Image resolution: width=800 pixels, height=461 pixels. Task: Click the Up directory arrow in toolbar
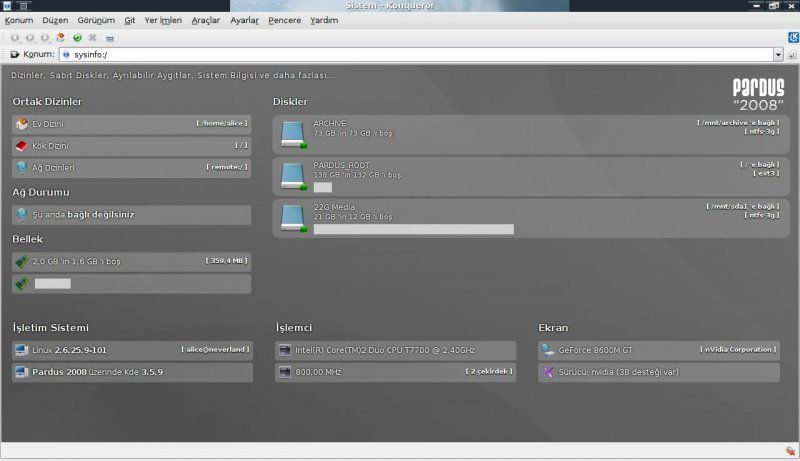pyautogui.click(x=46, y=37)
